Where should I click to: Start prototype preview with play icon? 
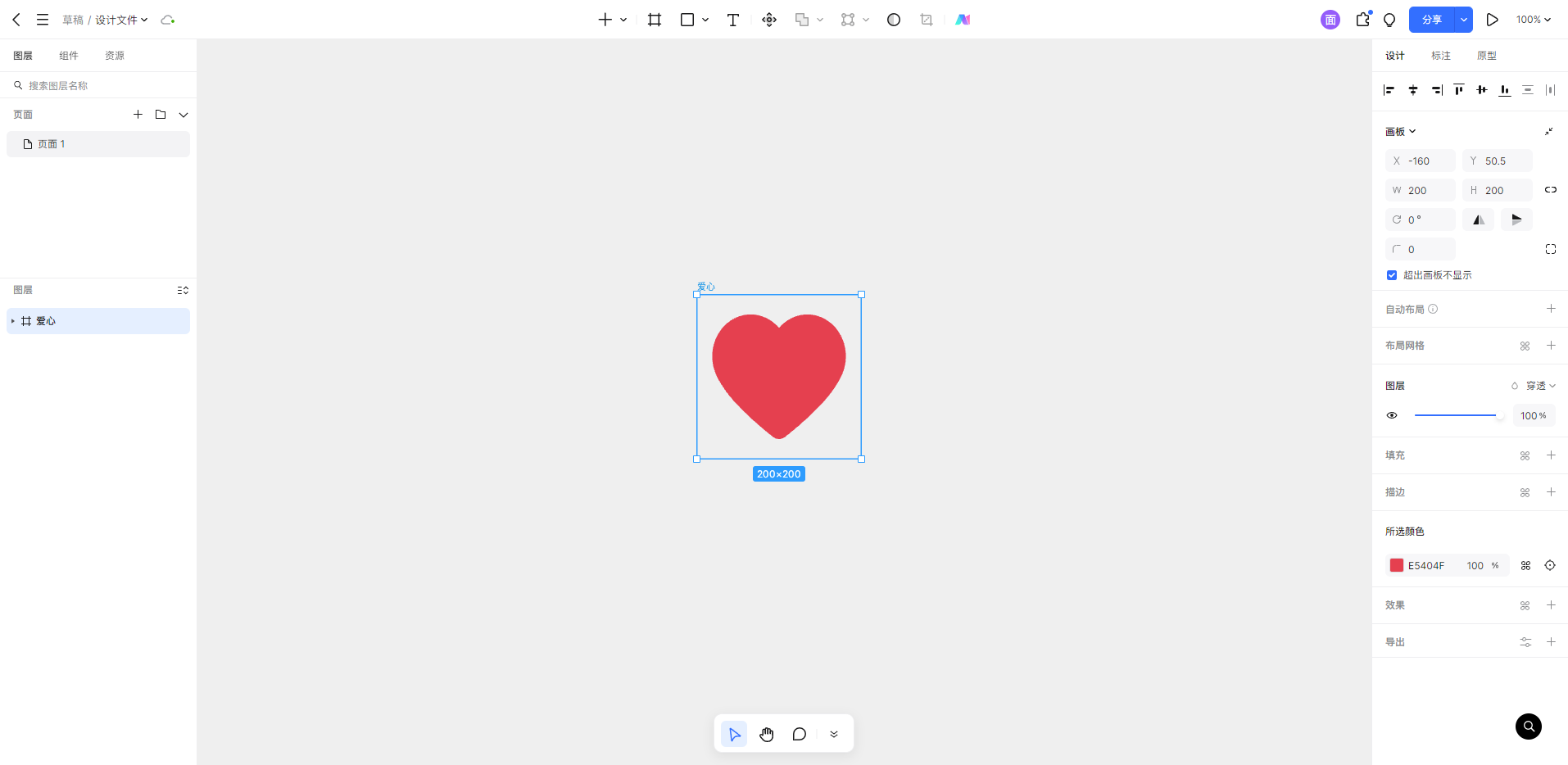click(x=1493, y=20)
